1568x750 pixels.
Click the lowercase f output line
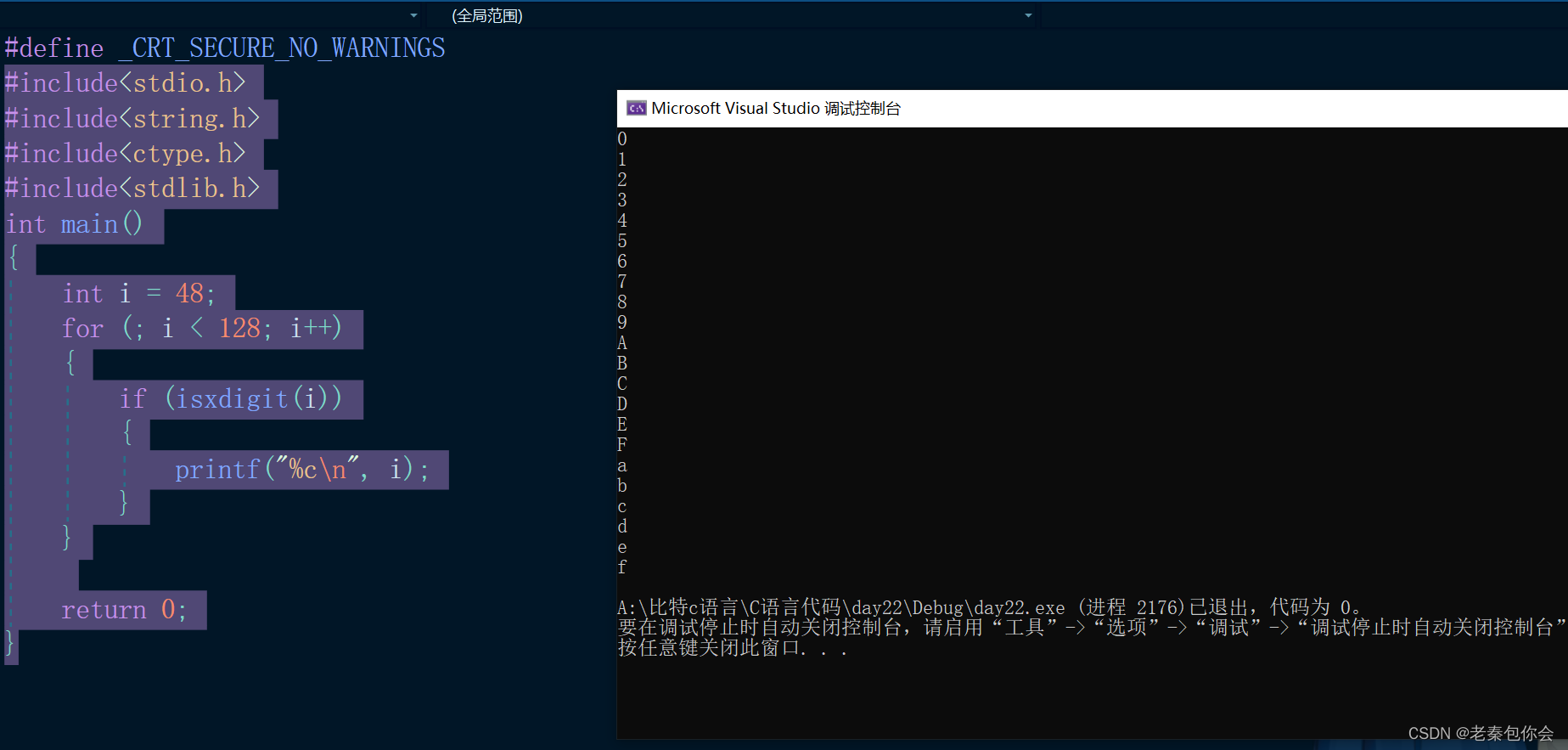pos(622,567)
